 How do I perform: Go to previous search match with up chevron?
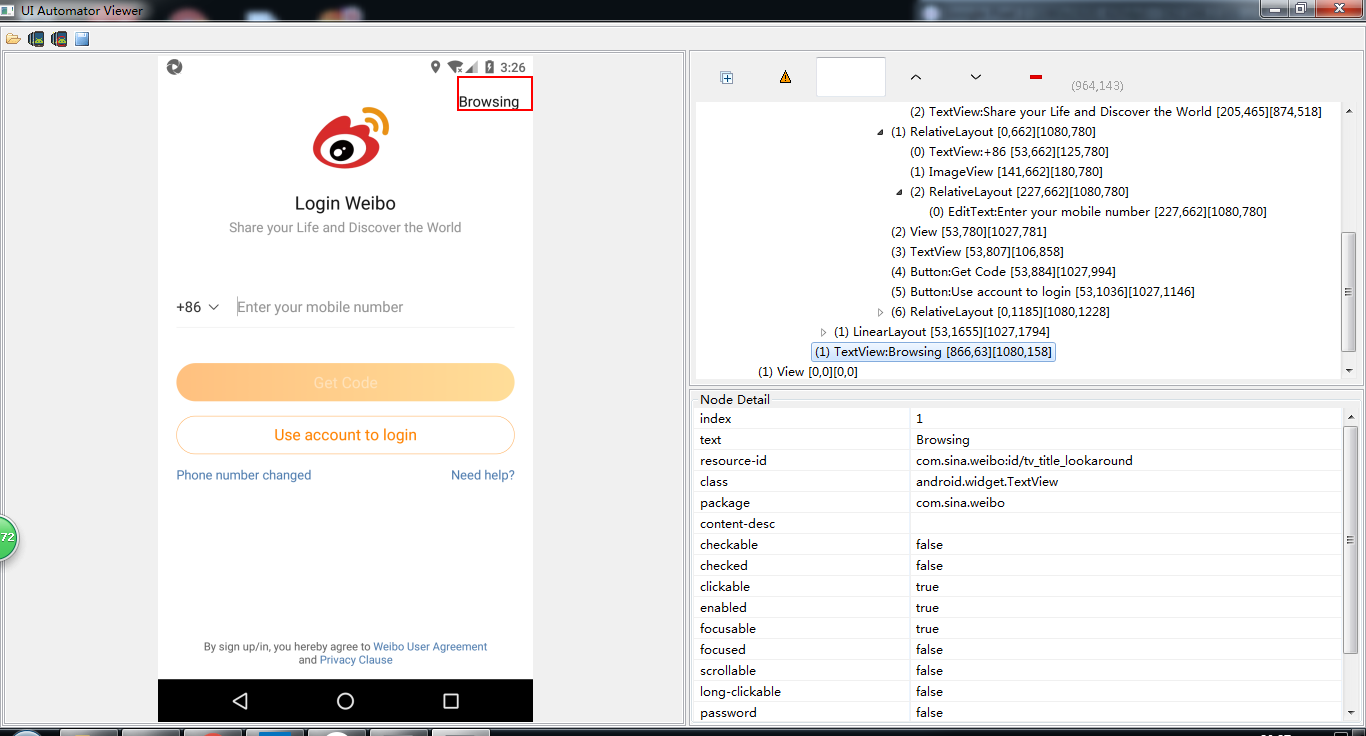[915, 76]
